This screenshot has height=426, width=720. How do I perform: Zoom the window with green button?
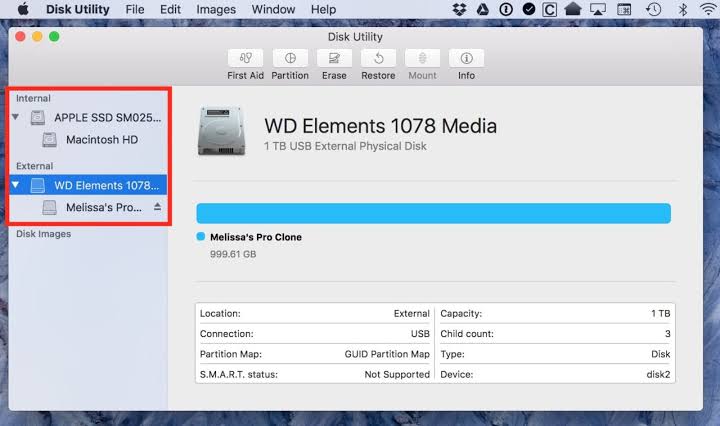(x=54, y=36)
